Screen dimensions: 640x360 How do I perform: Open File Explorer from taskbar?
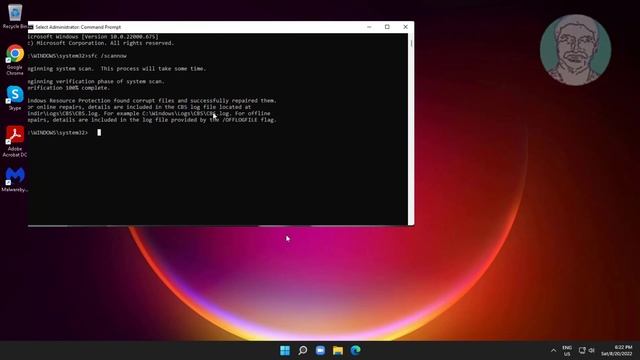coord(338,350)
